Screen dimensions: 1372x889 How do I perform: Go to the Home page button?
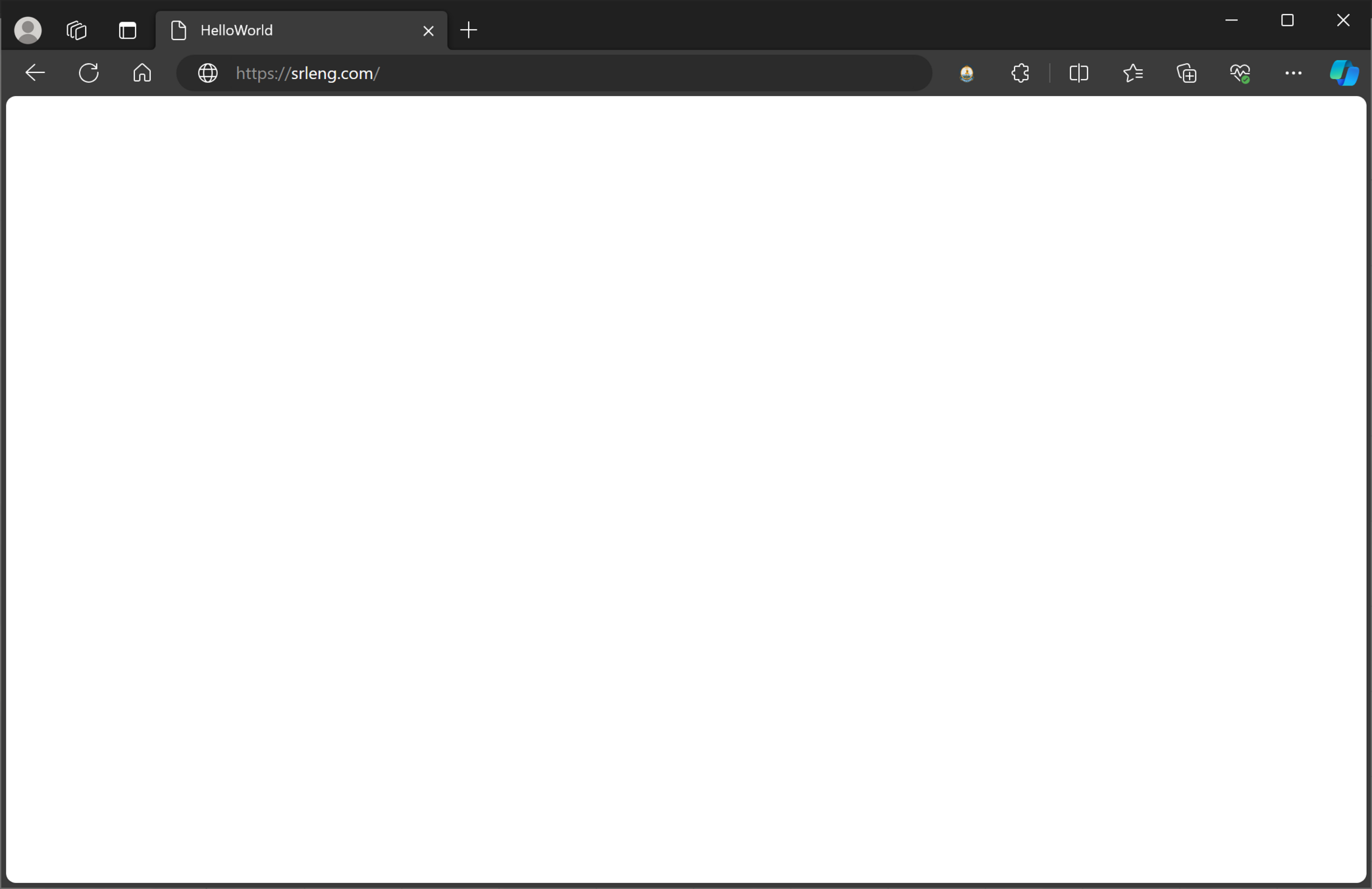[142, 73]
